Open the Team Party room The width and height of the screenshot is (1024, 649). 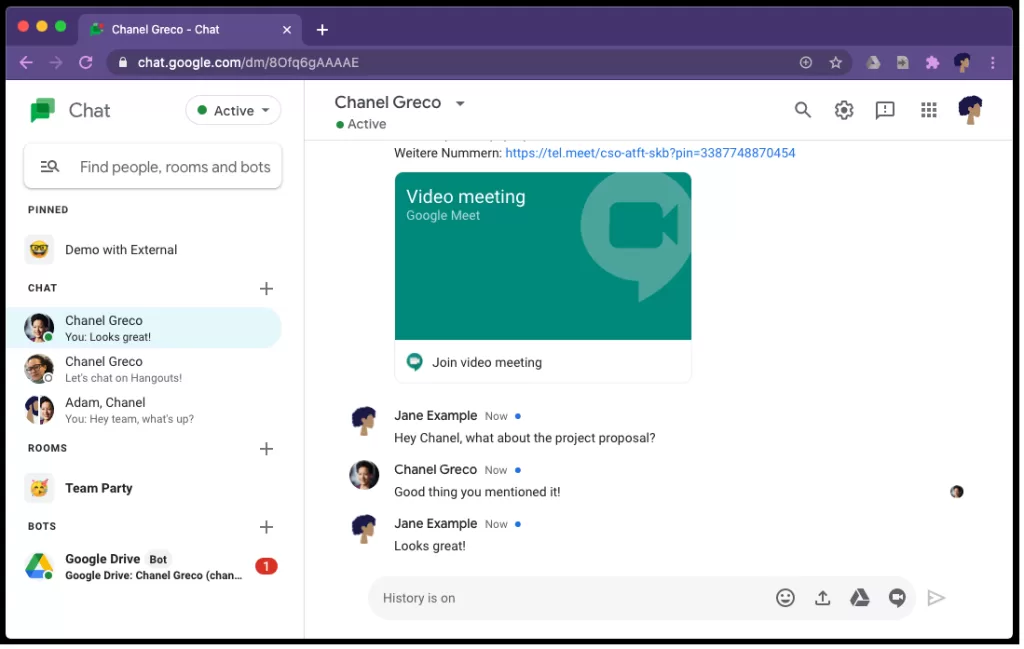pos(99,488)
